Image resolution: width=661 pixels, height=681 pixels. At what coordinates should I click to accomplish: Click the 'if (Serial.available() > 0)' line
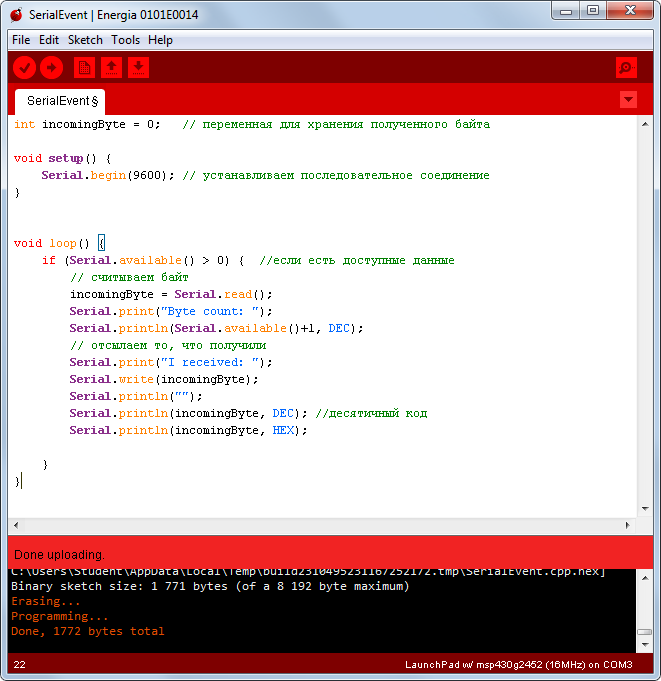[x=143, y=261]
